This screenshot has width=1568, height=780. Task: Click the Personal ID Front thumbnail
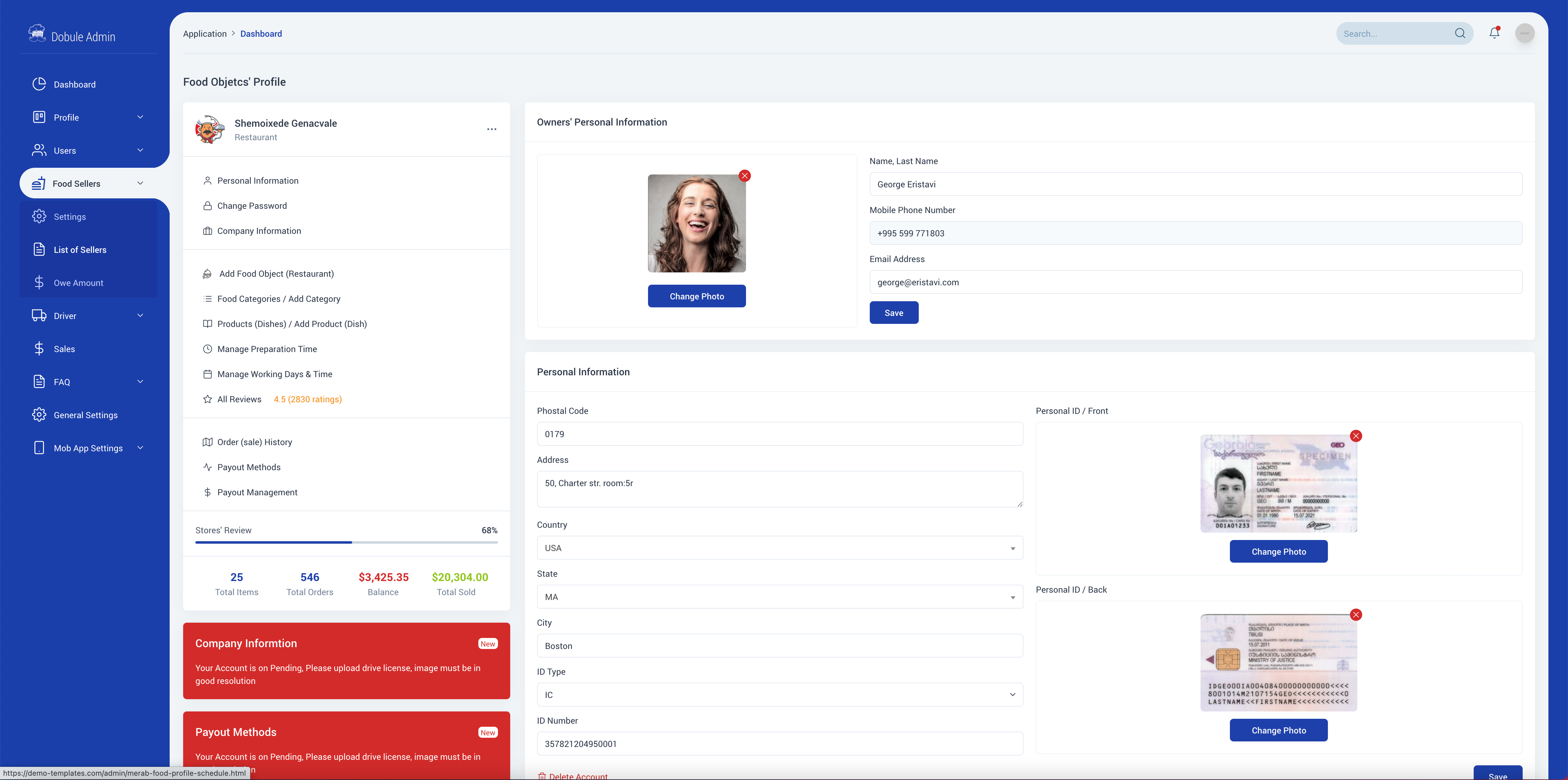tap(1278, 484)
